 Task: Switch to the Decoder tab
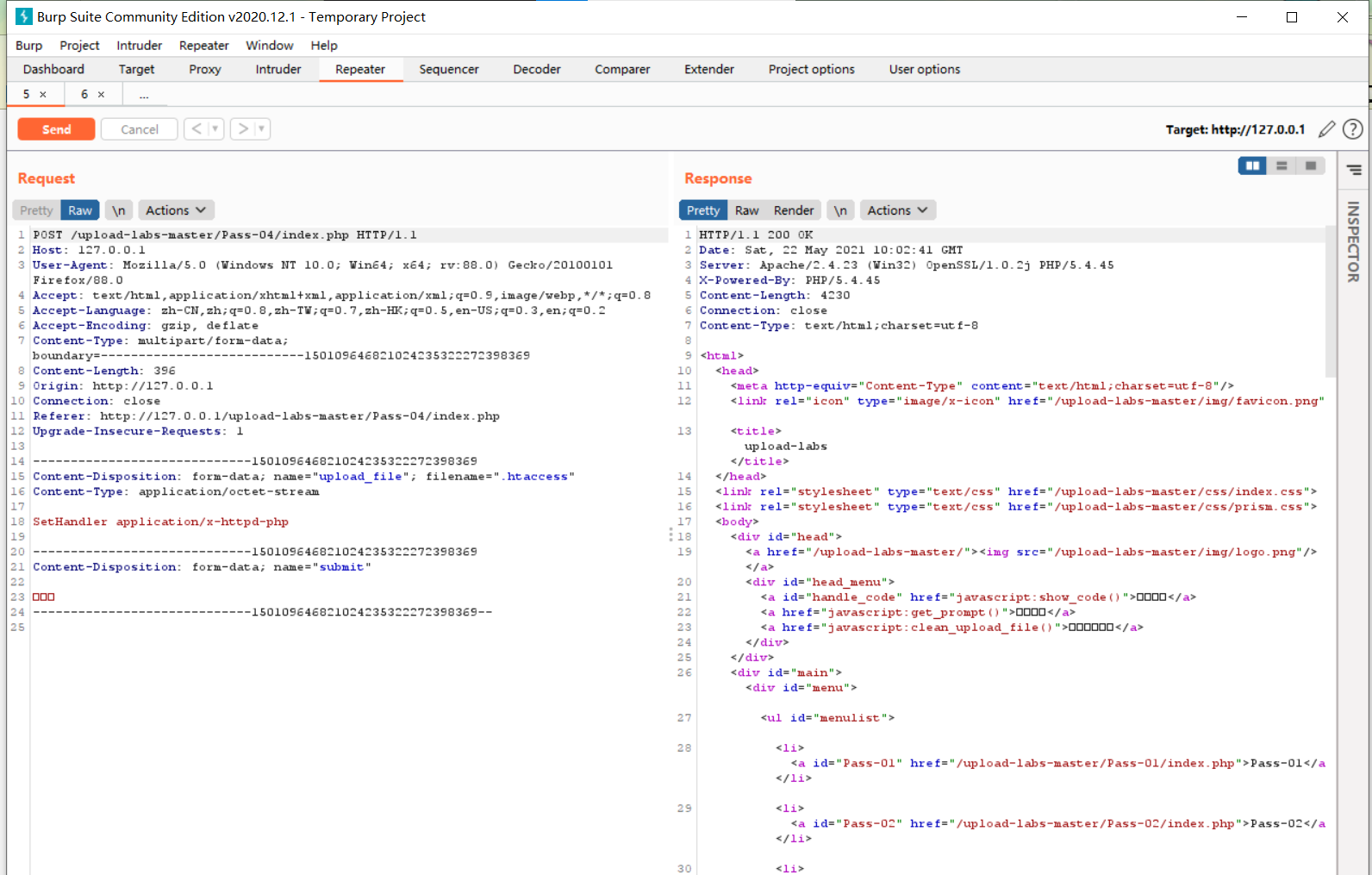(537, 70)
